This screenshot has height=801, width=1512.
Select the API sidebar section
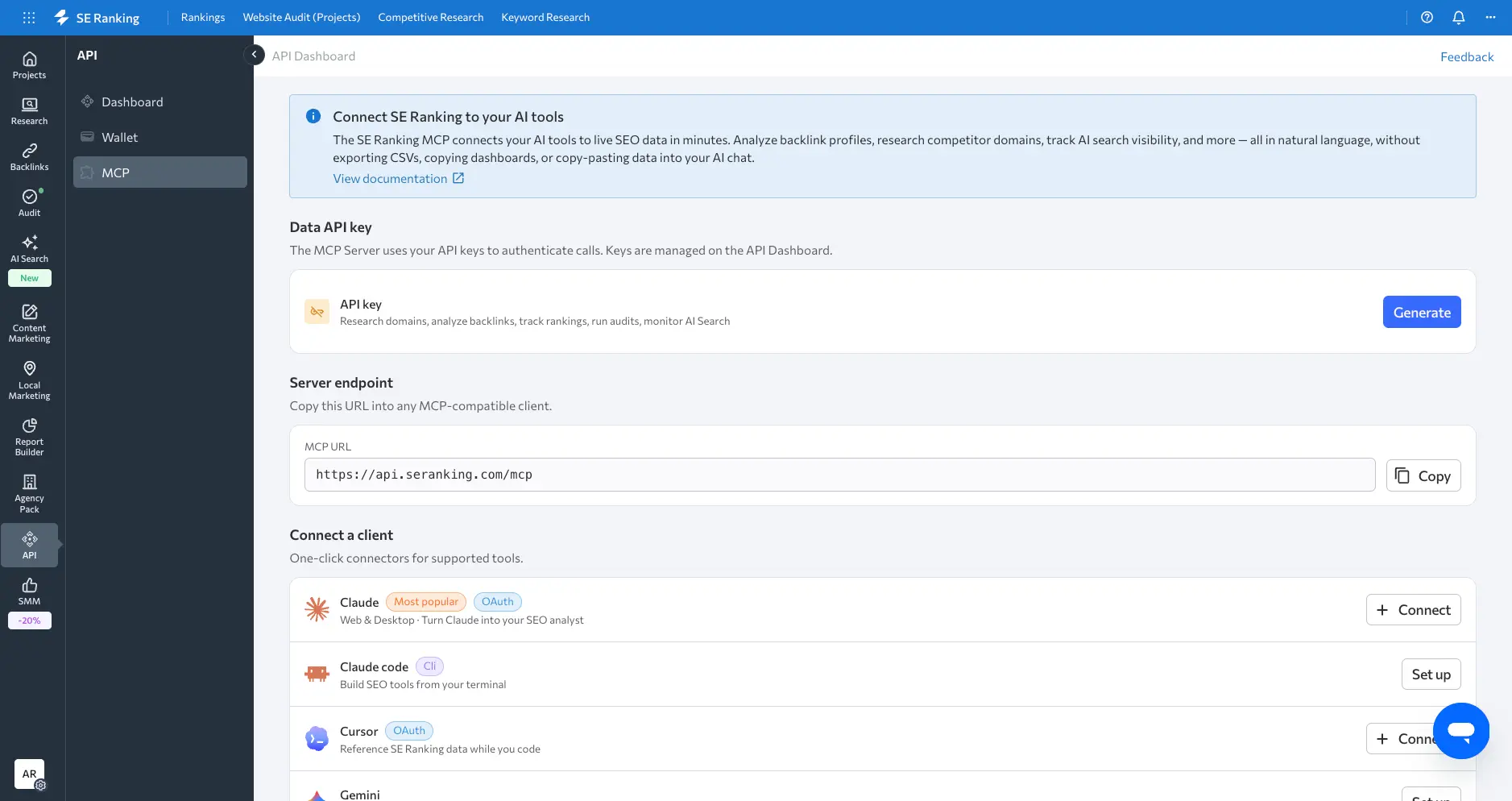pyautogui.click(x=29, y=546)
